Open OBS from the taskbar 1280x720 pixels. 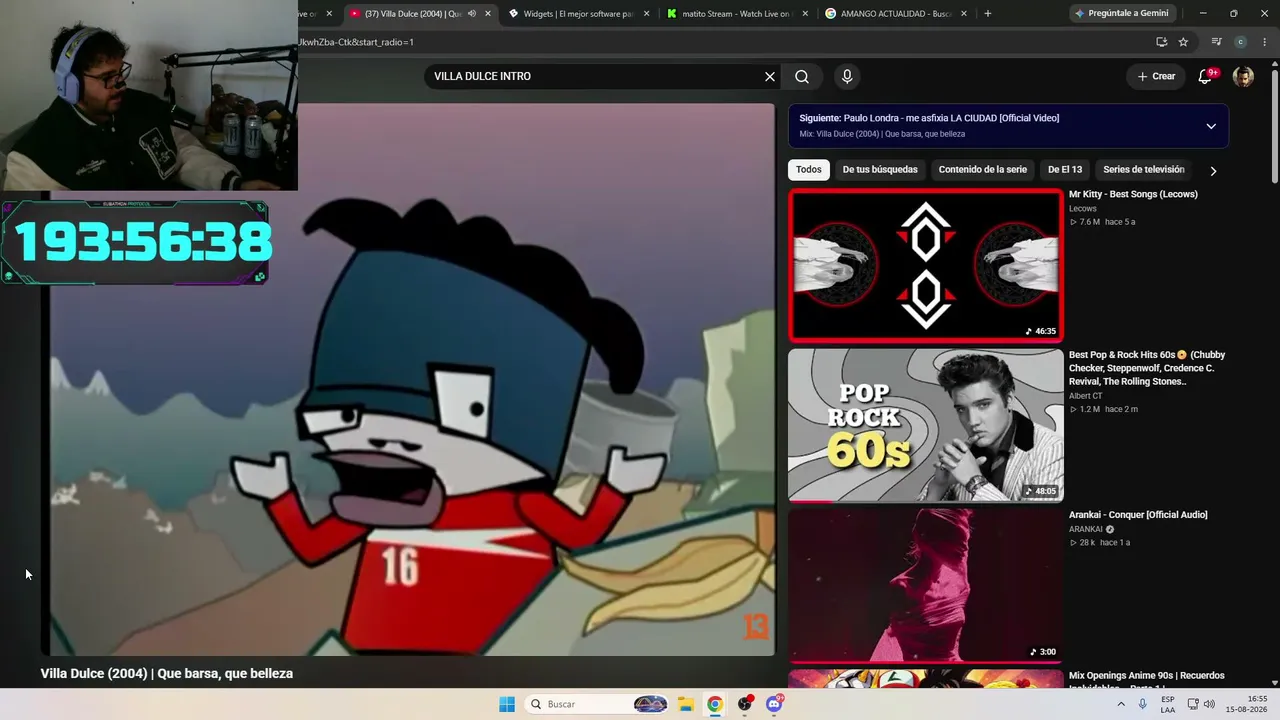pos(745,704)
